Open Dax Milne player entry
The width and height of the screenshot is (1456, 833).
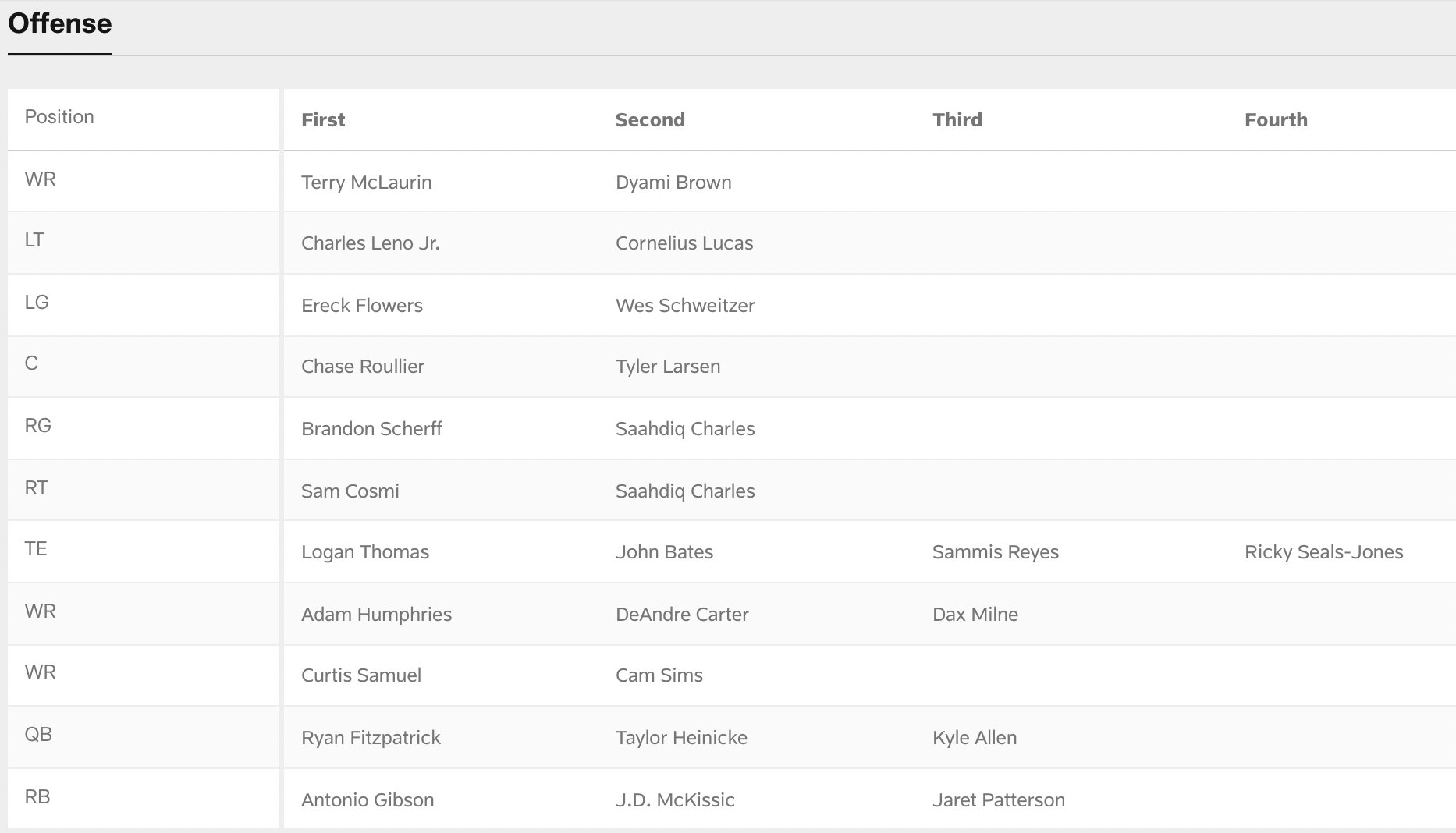[x=975, y=615]
